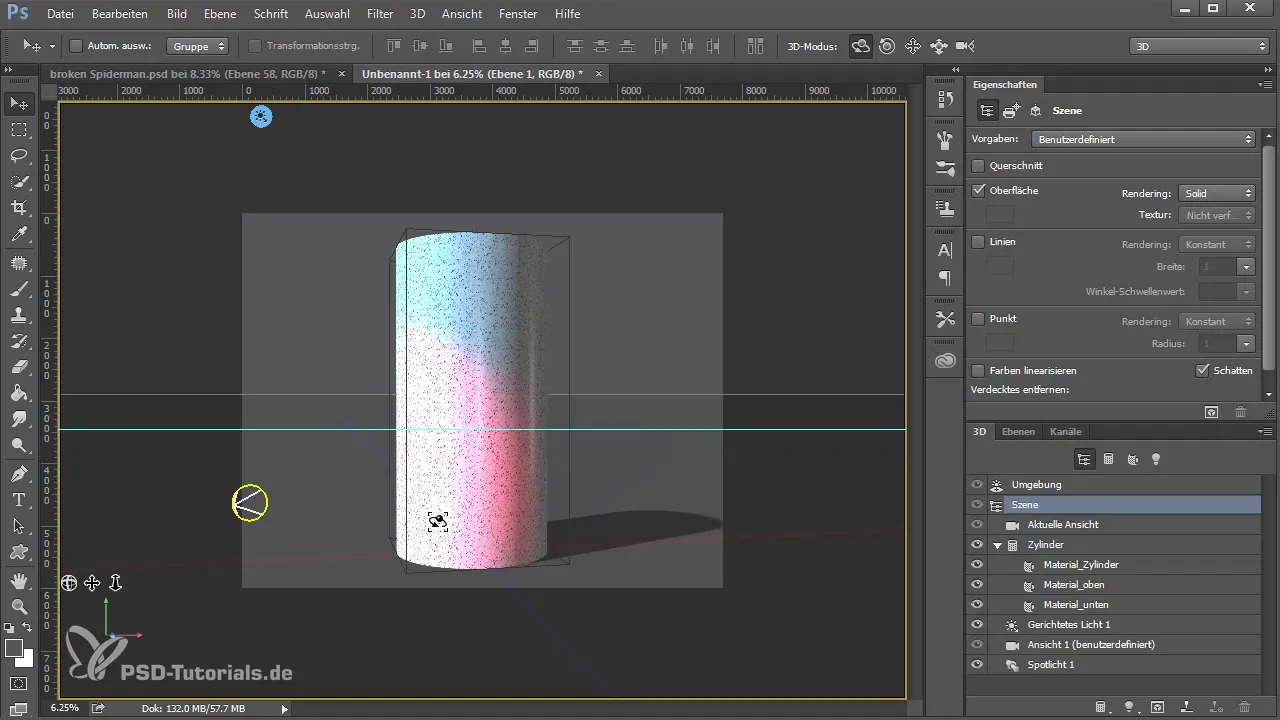Enable the Linien checkbox

tap(978, 242)
